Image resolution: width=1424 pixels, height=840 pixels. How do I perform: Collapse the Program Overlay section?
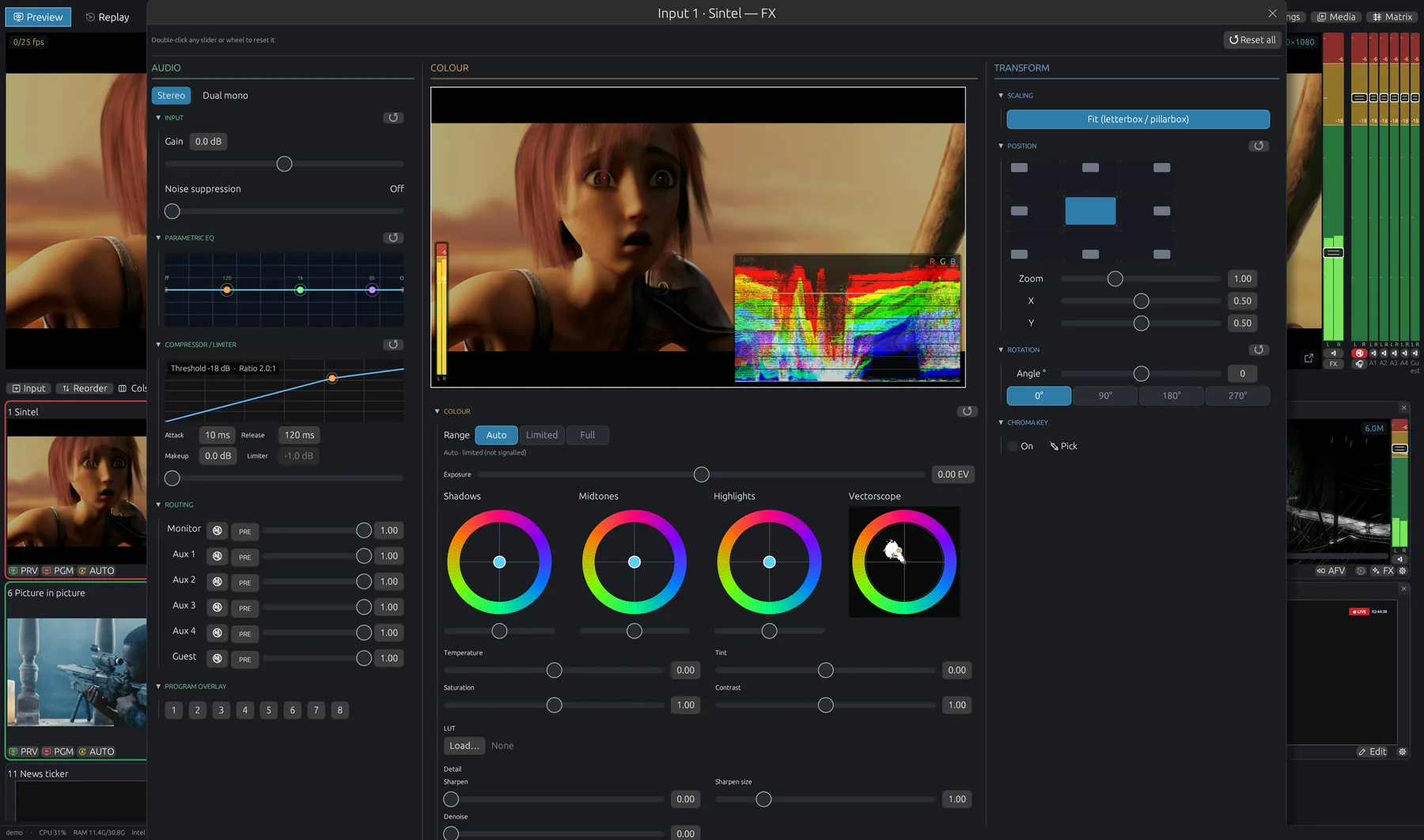[x=158, y=687]
